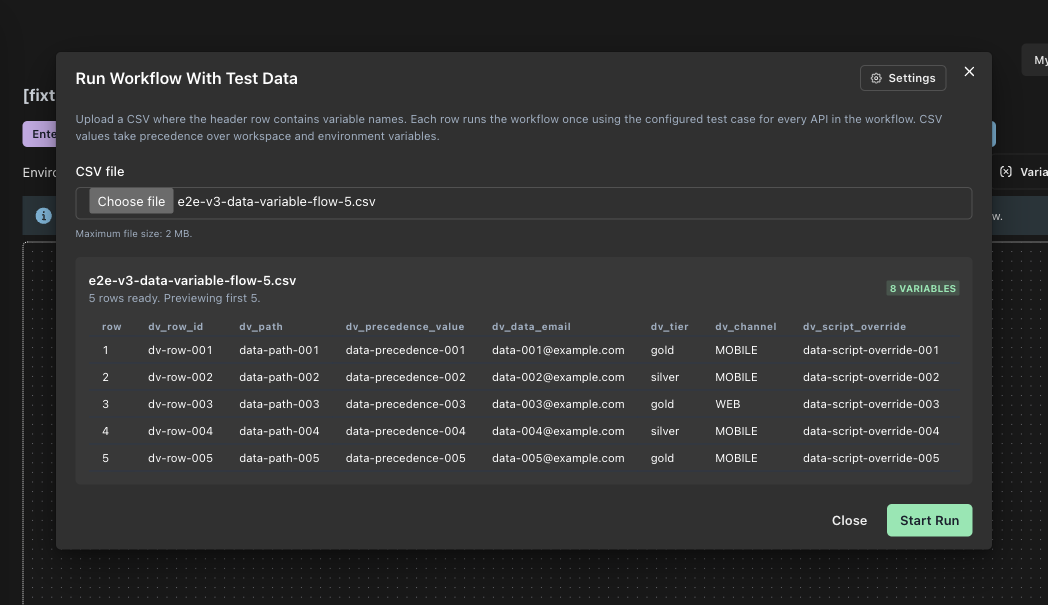
Task: Click the dv_script_override column header
Action: tap(854, 326)
